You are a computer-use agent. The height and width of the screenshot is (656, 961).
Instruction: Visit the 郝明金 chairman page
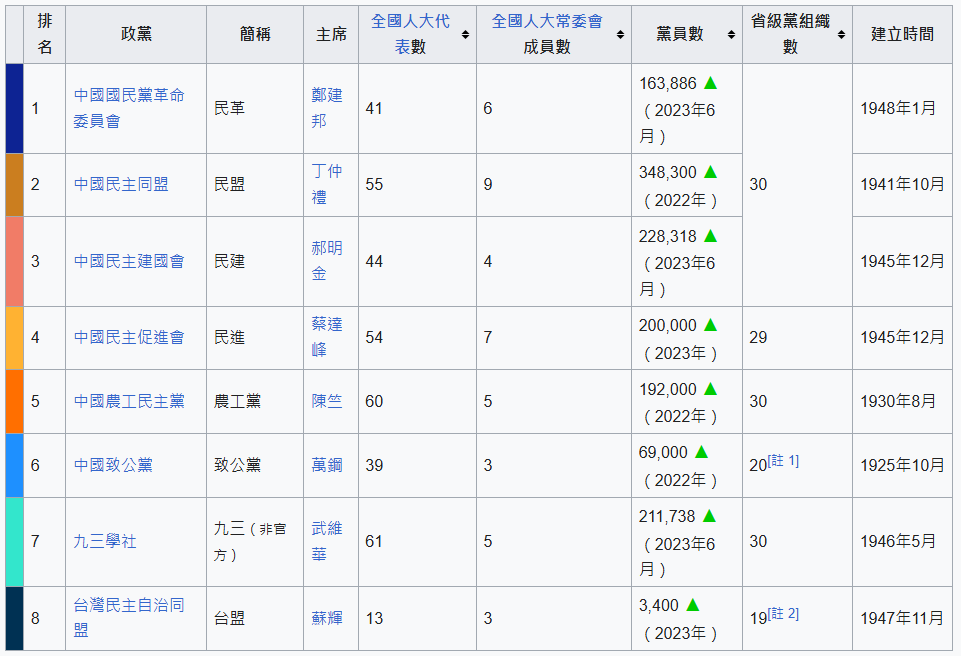pyautogui.click(x=327, y=261)
